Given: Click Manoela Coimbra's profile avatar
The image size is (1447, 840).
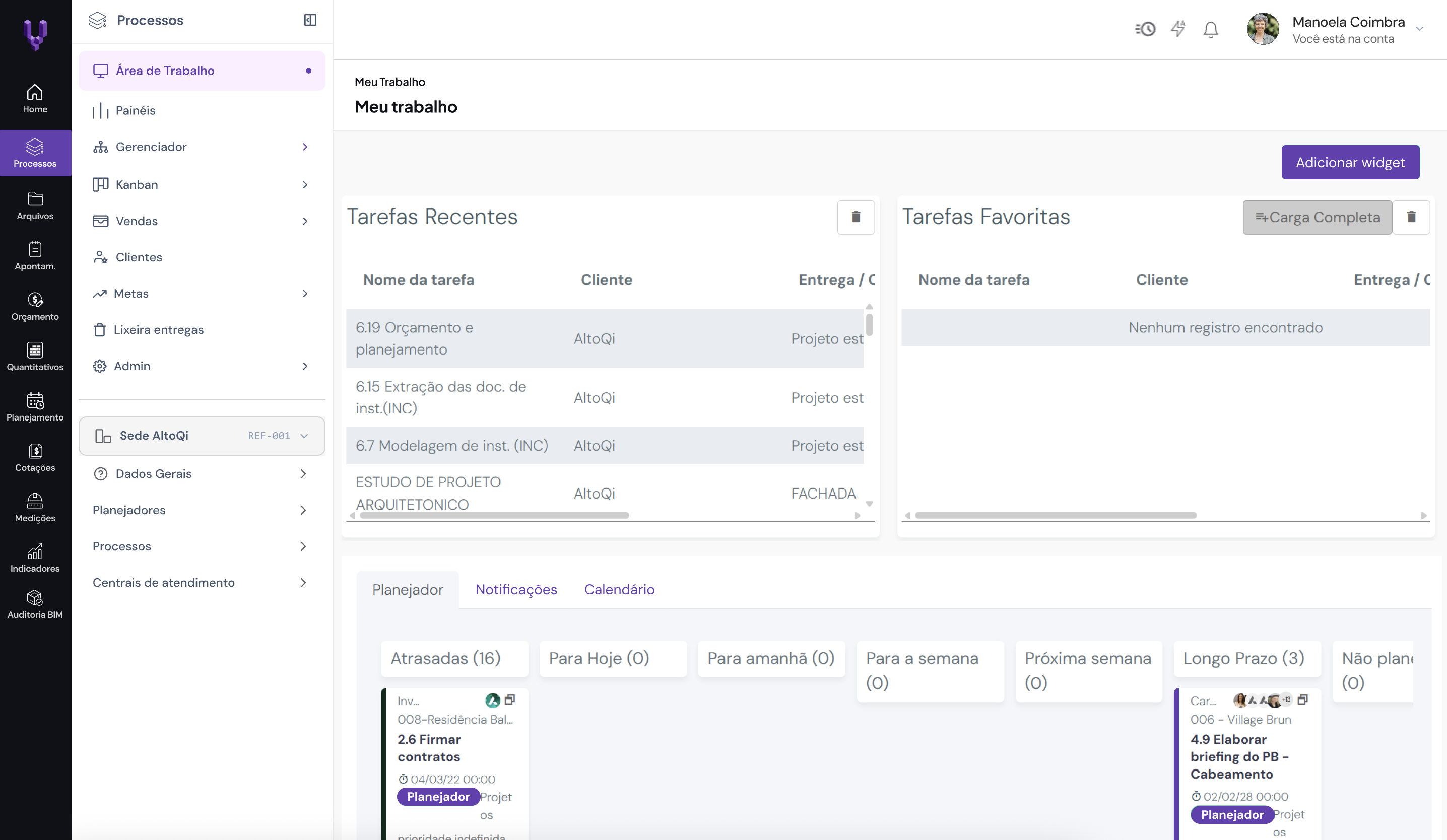Looking at the screenshot, I should [1263, 29].
